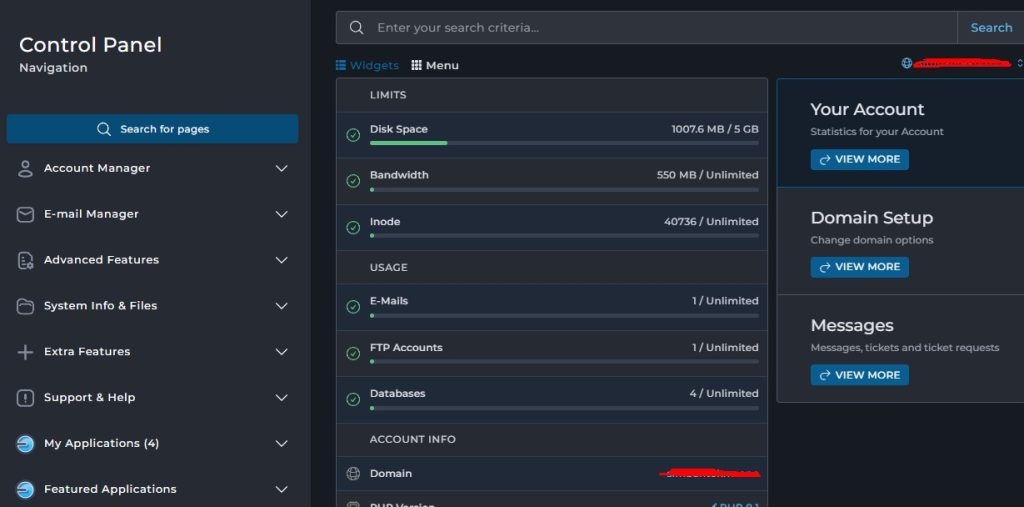Open E-mail Manager menu item

coord(152,214)
